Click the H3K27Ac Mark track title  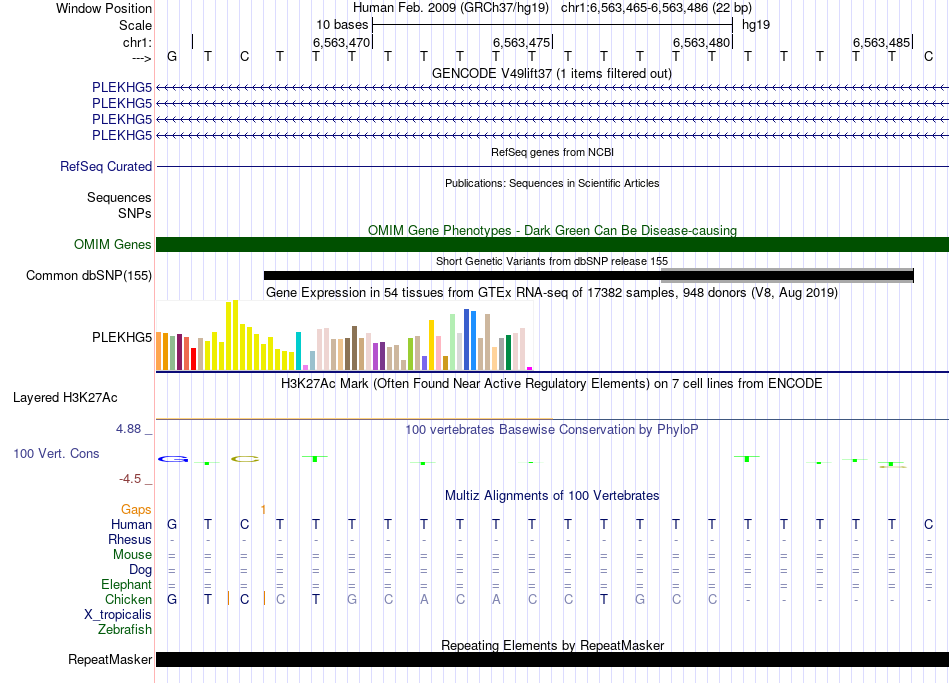(x=552, y=384)
